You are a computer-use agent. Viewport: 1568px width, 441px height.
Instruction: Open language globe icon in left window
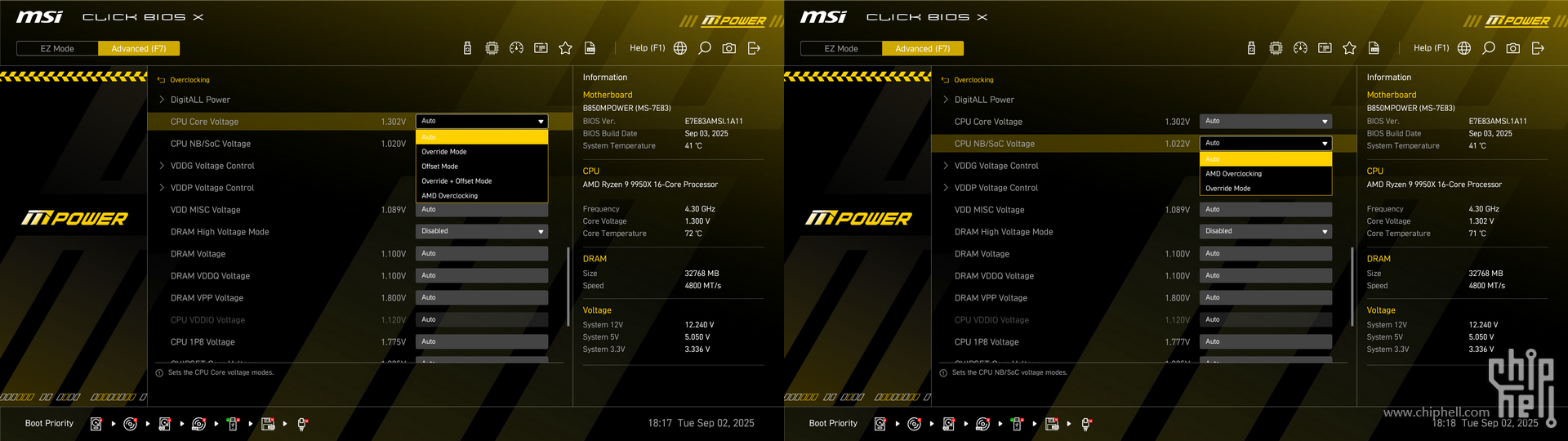(680, 48)
